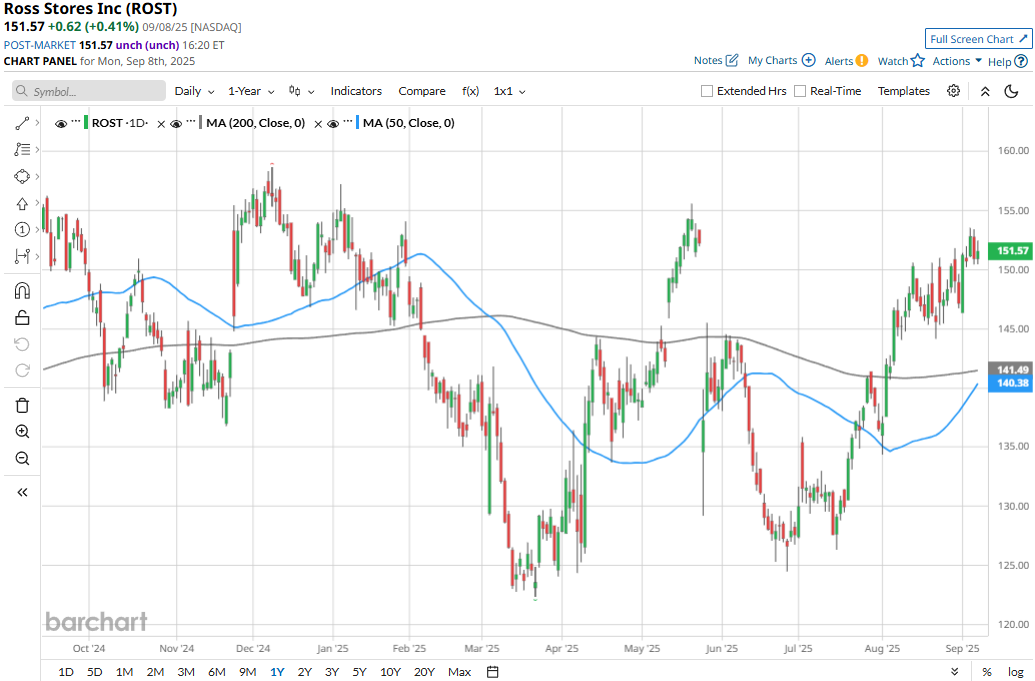Screen dimensions: 1035x681
Task: Open the Notes link
Action: (708, 61)
